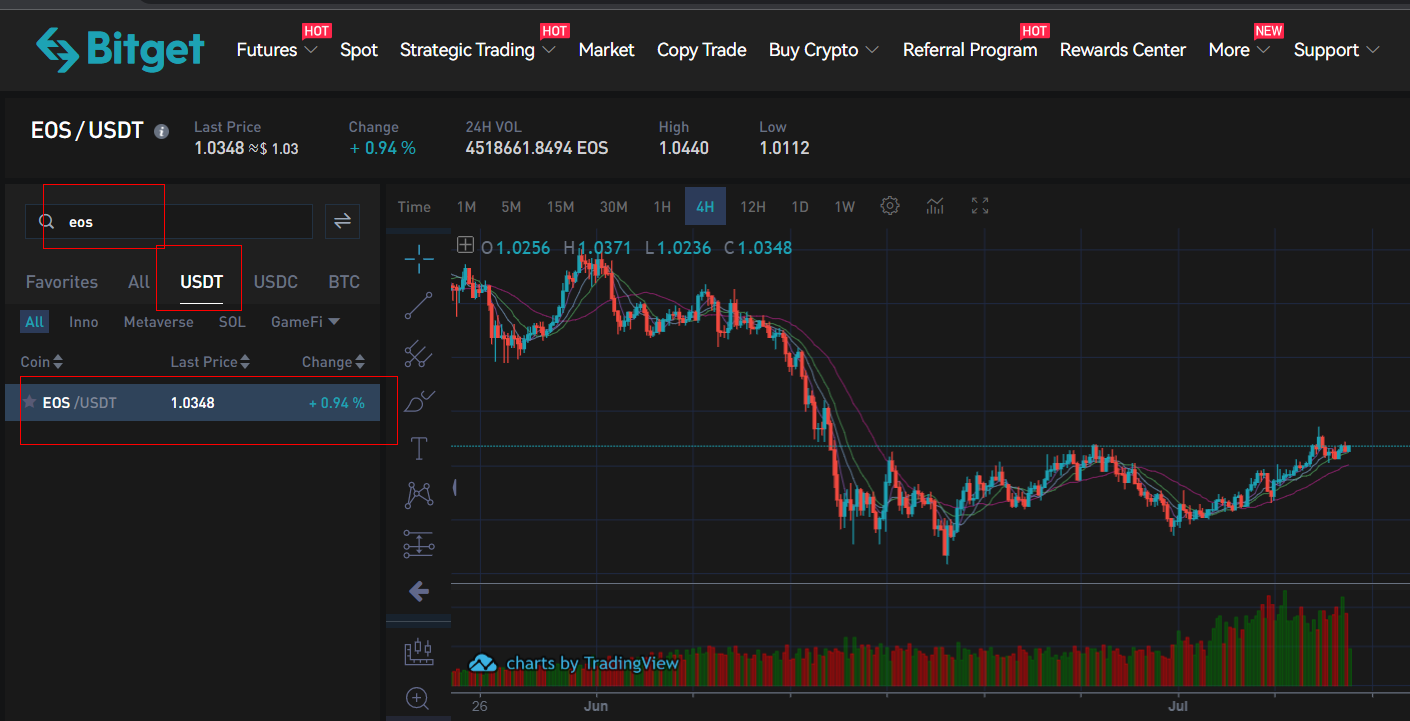
Task: Click the 24H VOL value 4518661.8494 EOS
Action: (537, 148)
